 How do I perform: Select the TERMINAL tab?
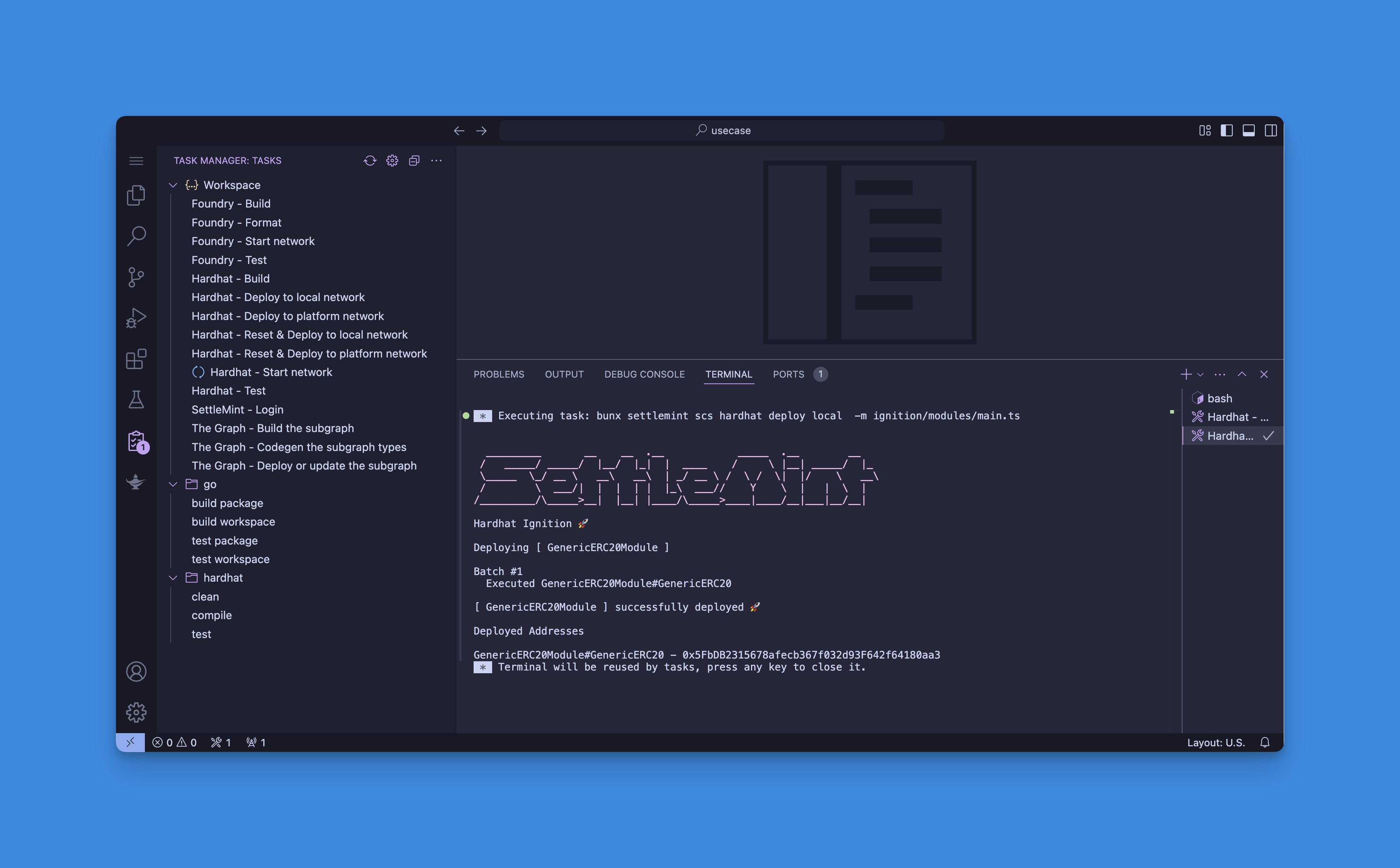pos(729,374)
